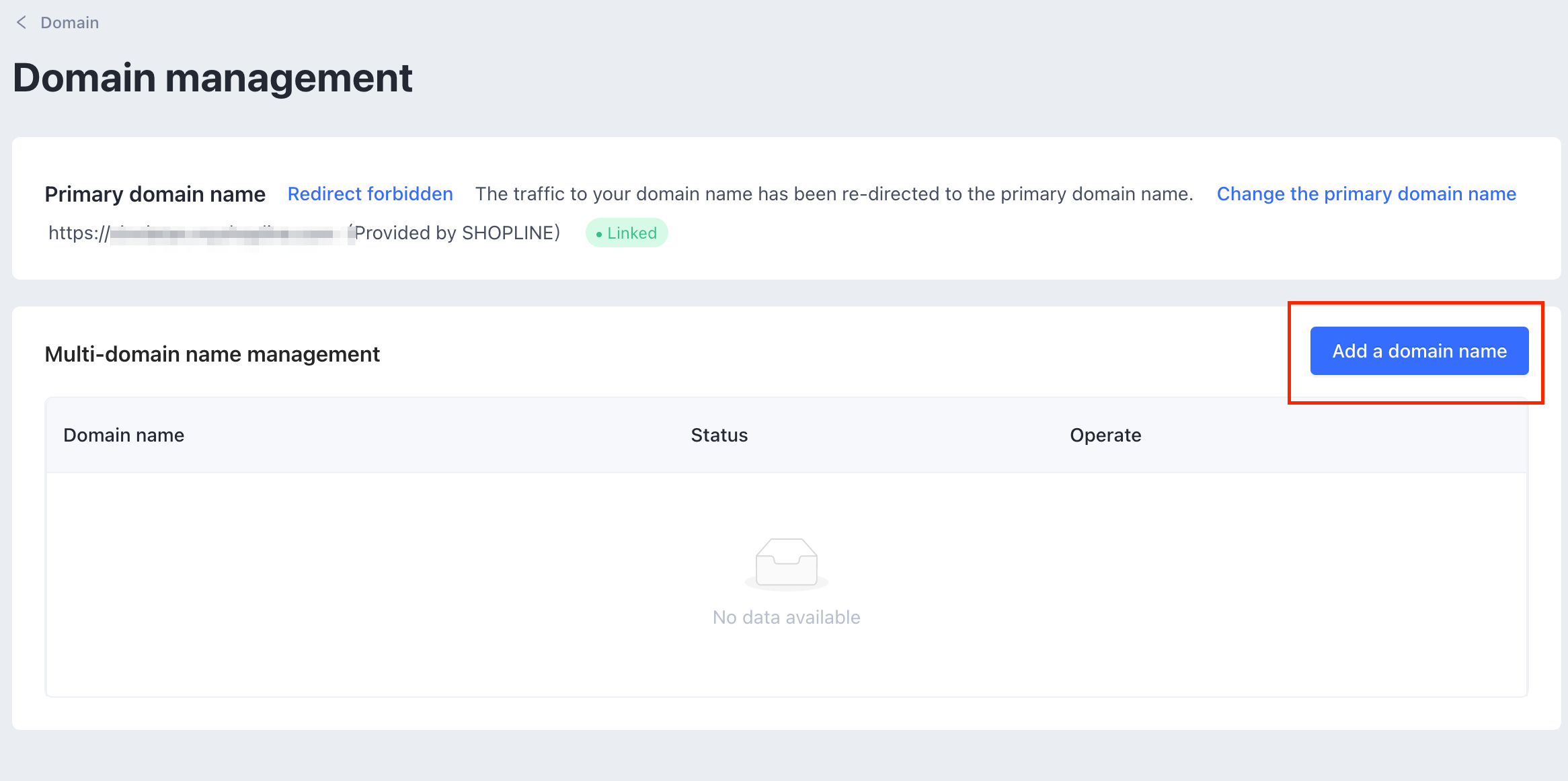
Task: Click the No data available message
Action: click(x=786, y=618)
